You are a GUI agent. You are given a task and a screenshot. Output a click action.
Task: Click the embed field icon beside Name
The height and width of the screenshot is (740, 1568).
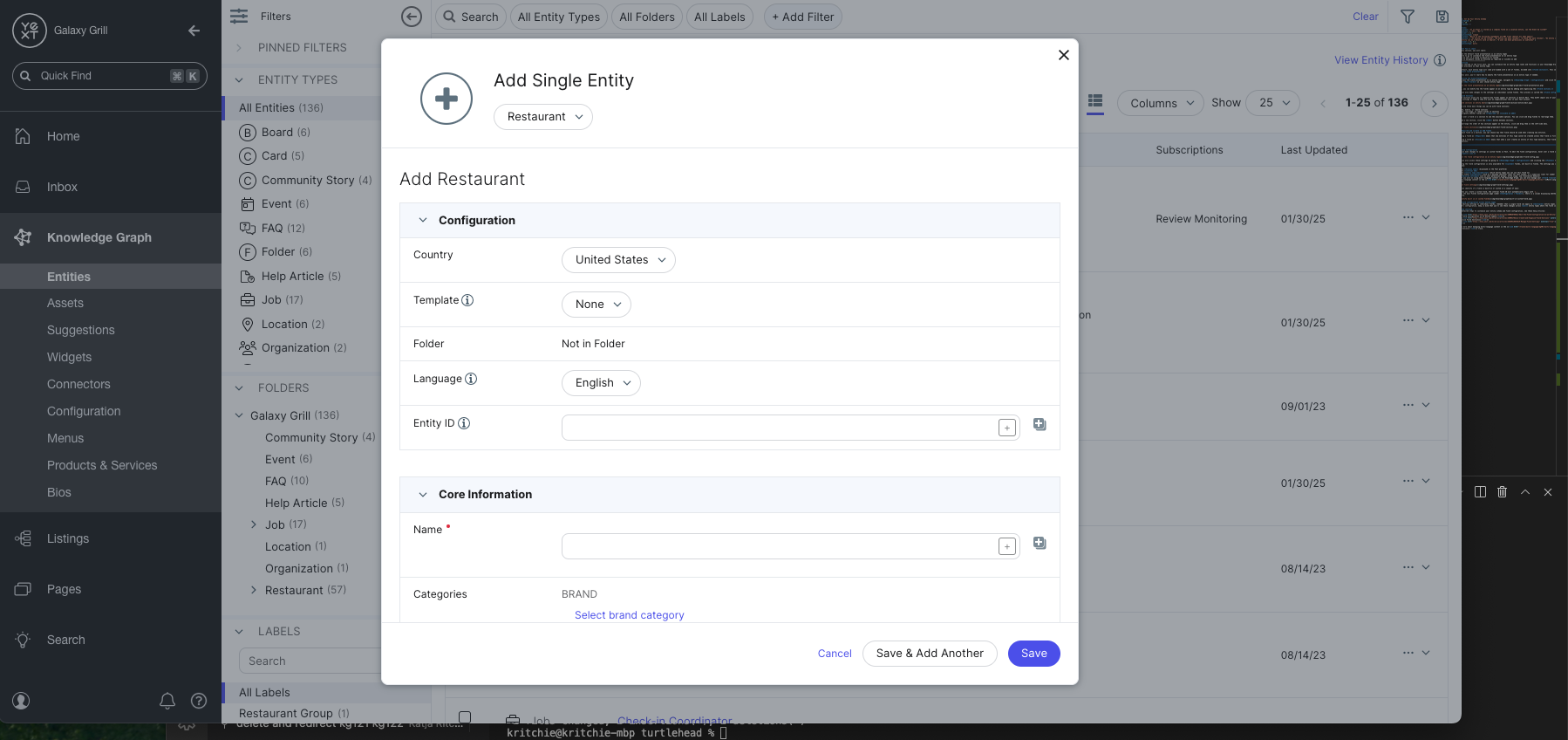pyautogui.click(x=1040, y=543)
